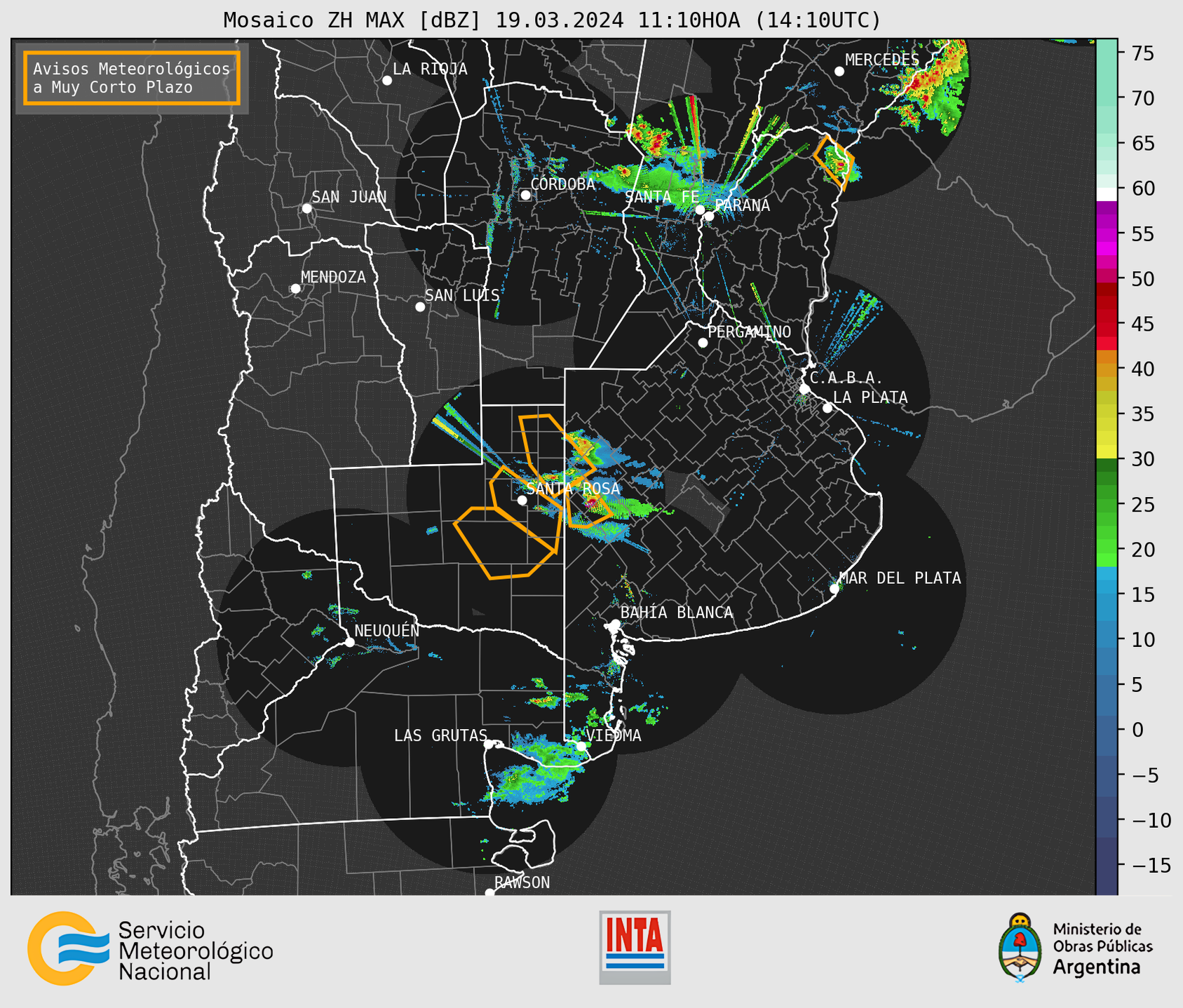Click the Mercedes city marker dot
Viewport: 1183px width, 1008px height.
(x=839, y=71)
